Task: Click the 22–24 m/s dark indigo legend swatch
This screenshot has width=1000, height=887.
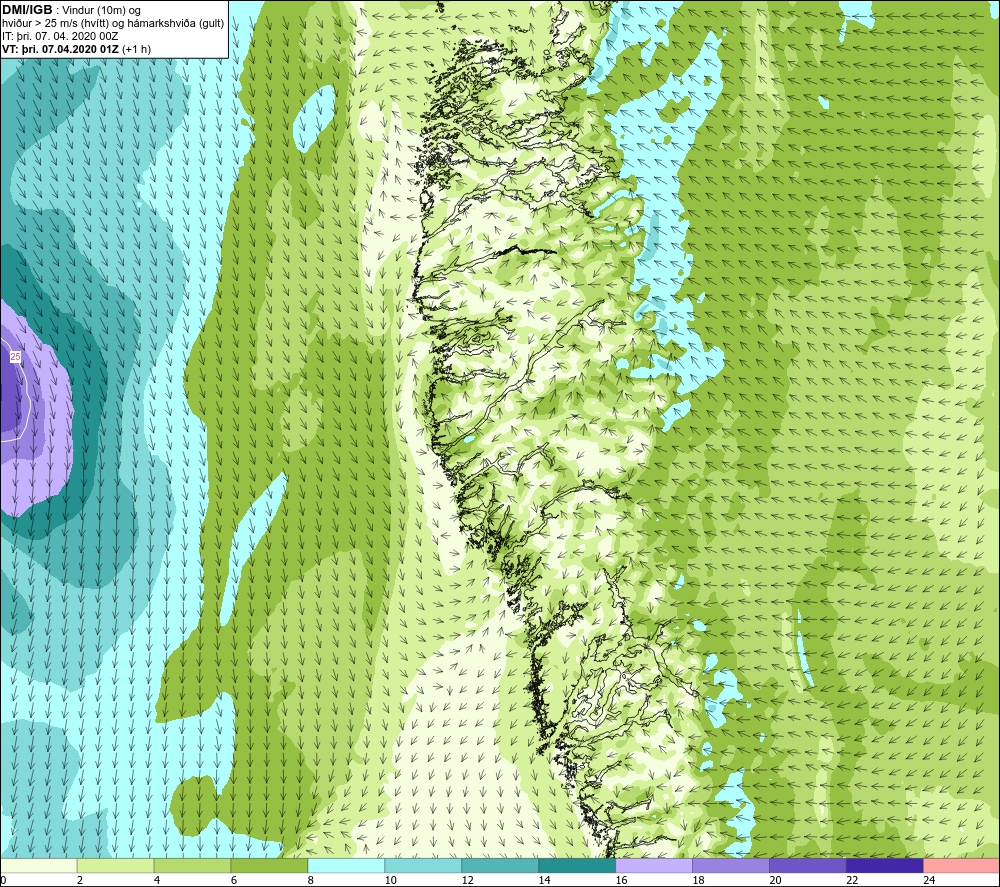Action: (x=885, y=866)
